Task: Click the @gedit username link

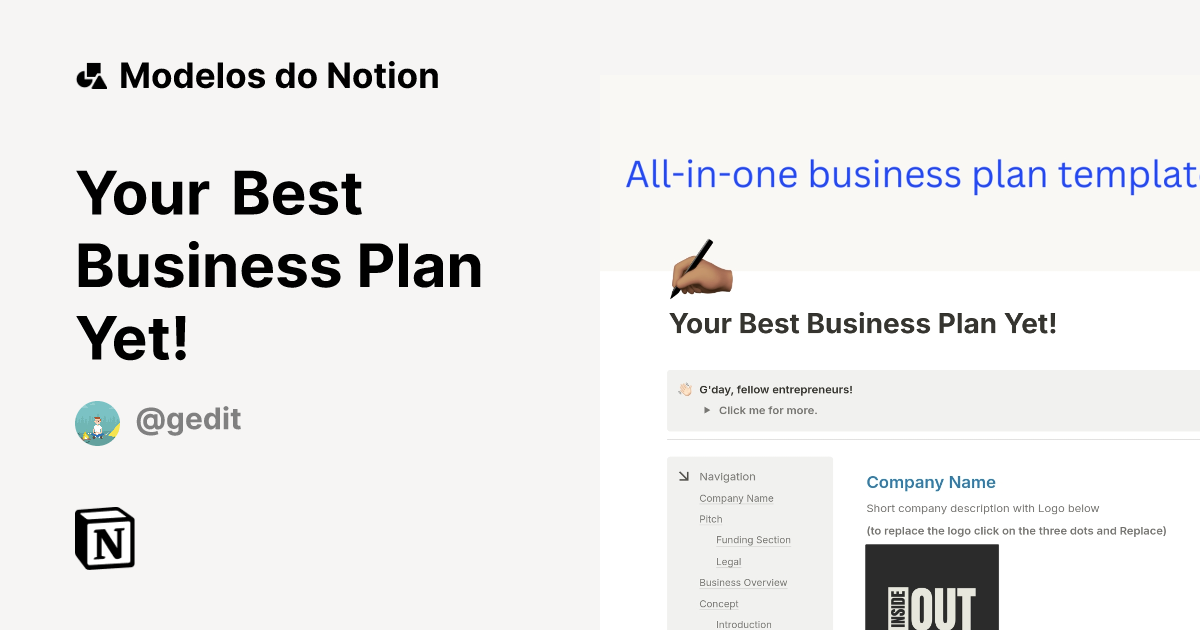Action: pyautogui.click(x=189, y=419)
